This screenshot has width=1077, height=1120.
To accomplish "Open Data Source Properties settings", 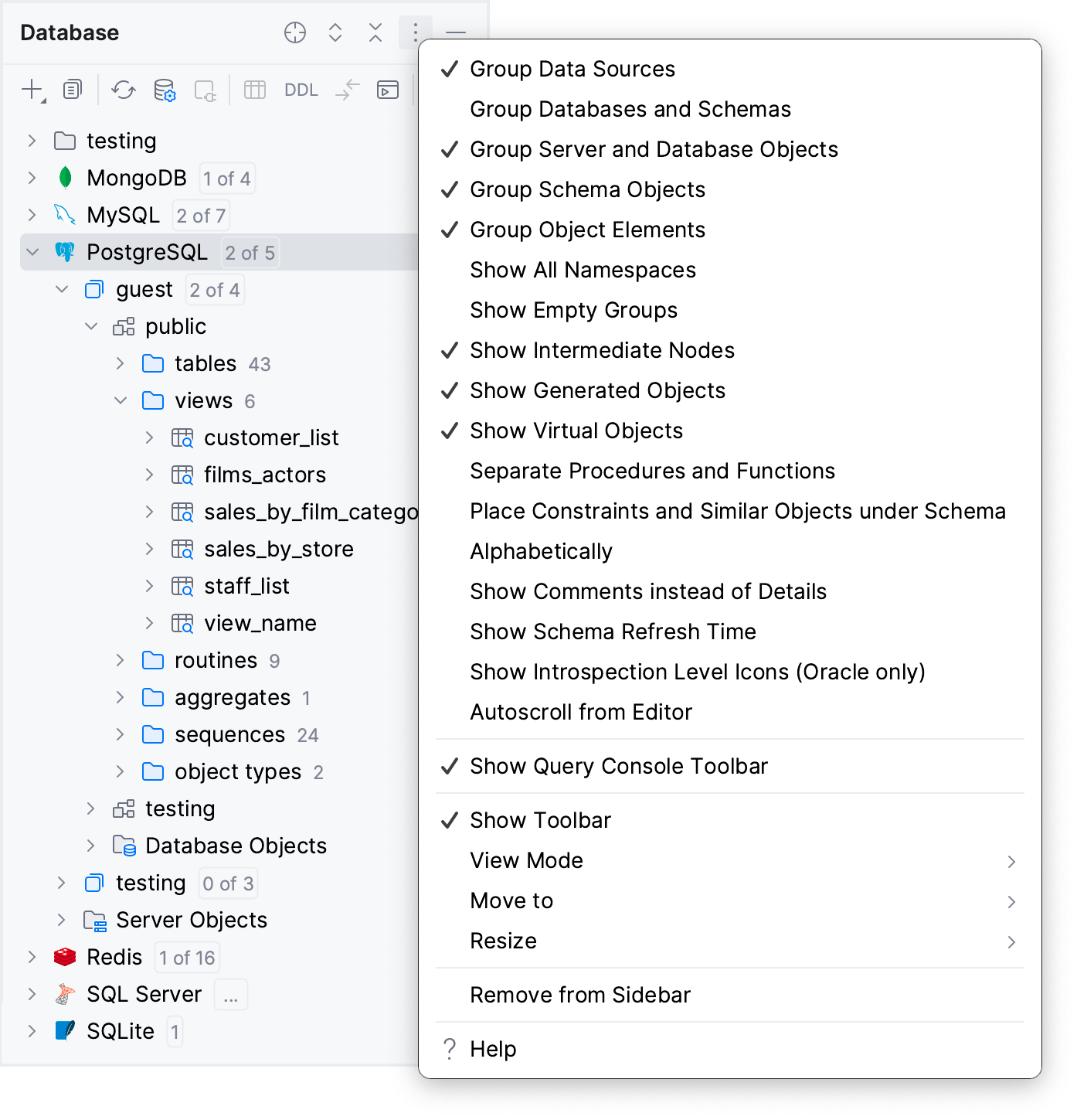I will click(x=165, y=90).
